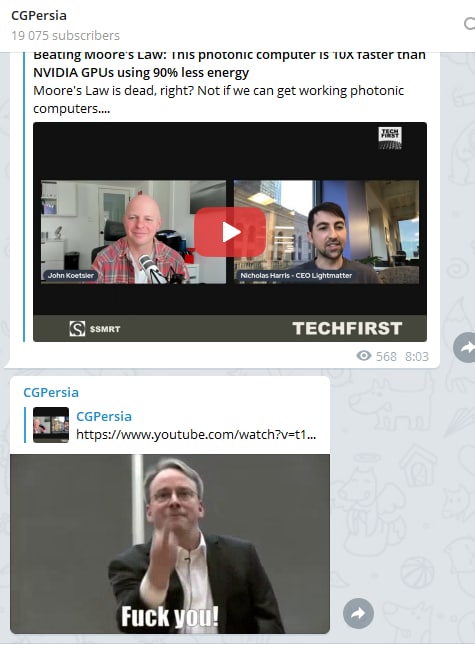Click the TechFirst logo in video corner
The height and width of the screenshot is (660, 475).
click(x=390, y=138)
